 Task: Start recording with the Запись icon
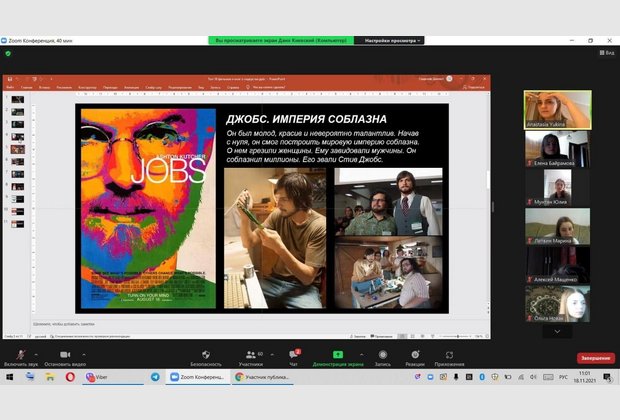(x=383, y=353)
